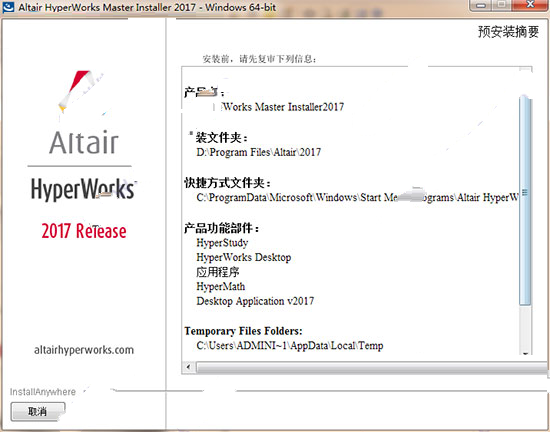Click the Works Master Installer2017 product name
Image resolution: width=550 pixels, height=432 pixels.
(x=283, y=107)
